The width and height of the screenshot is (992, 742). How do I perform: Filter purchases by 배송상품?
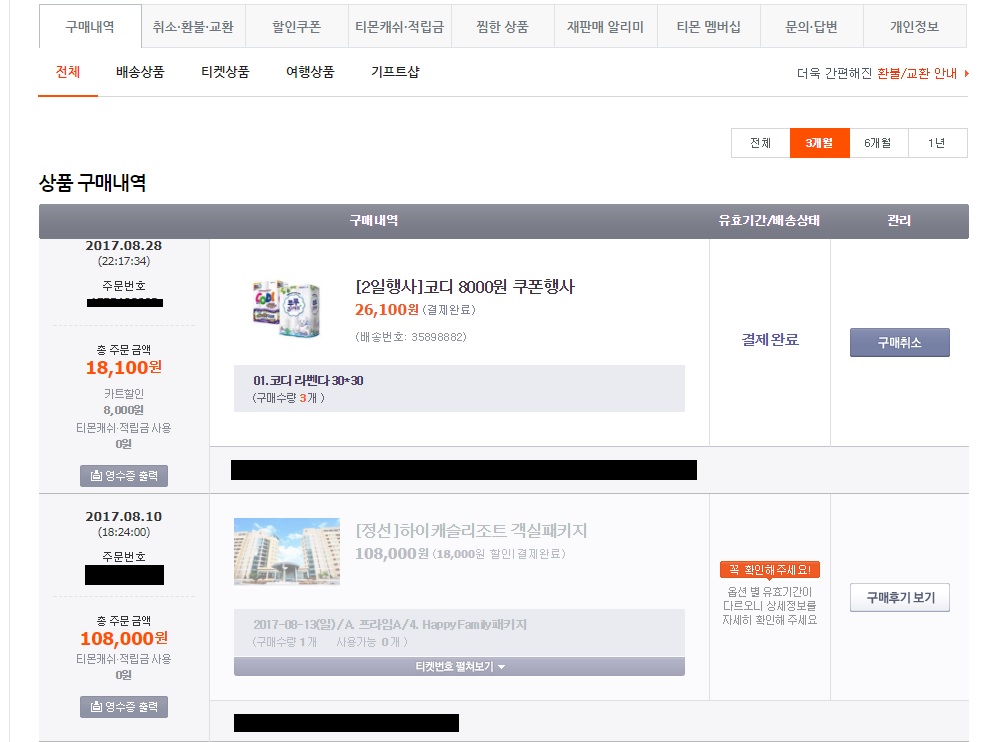coord(140,72)
